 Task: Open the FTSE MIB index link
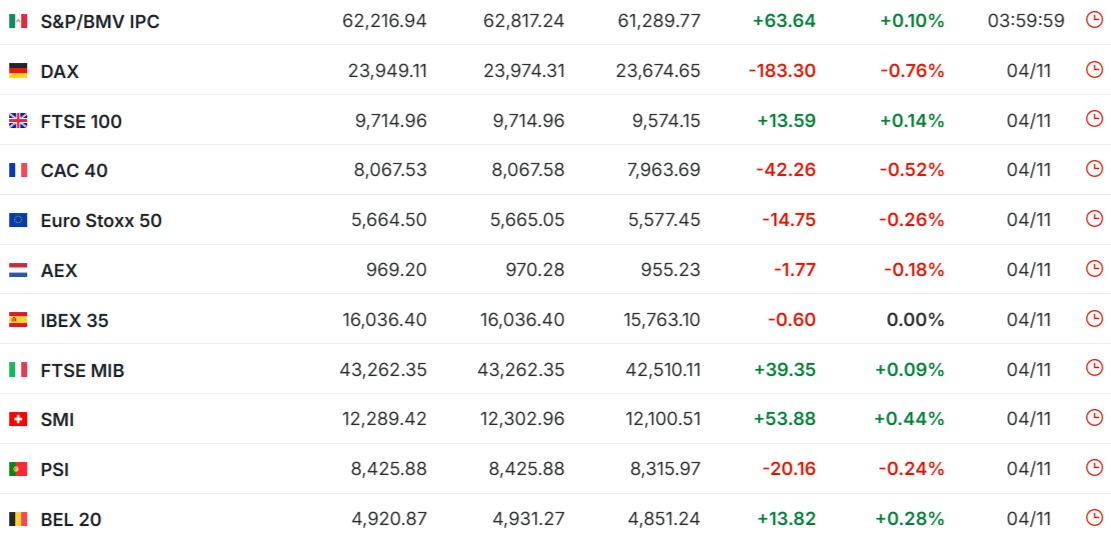click(82, 370)
